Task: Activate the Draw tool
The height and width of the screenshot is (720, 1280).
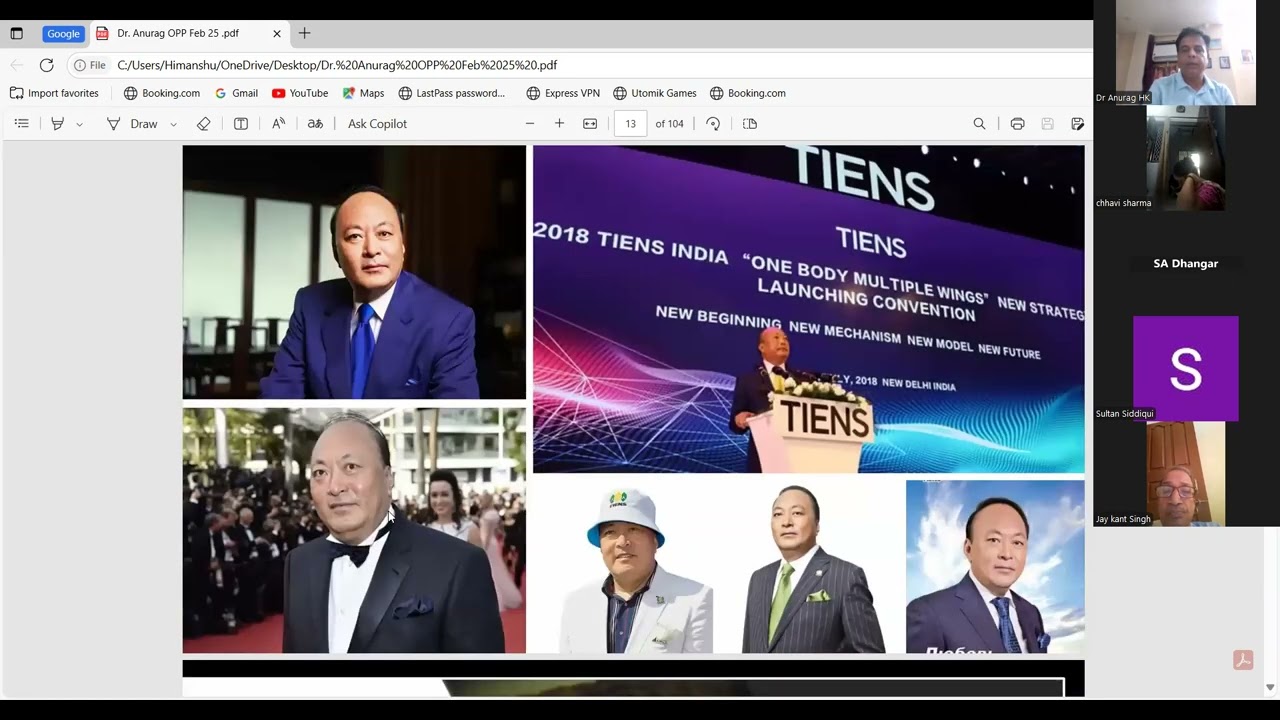Action: (132, 124)
